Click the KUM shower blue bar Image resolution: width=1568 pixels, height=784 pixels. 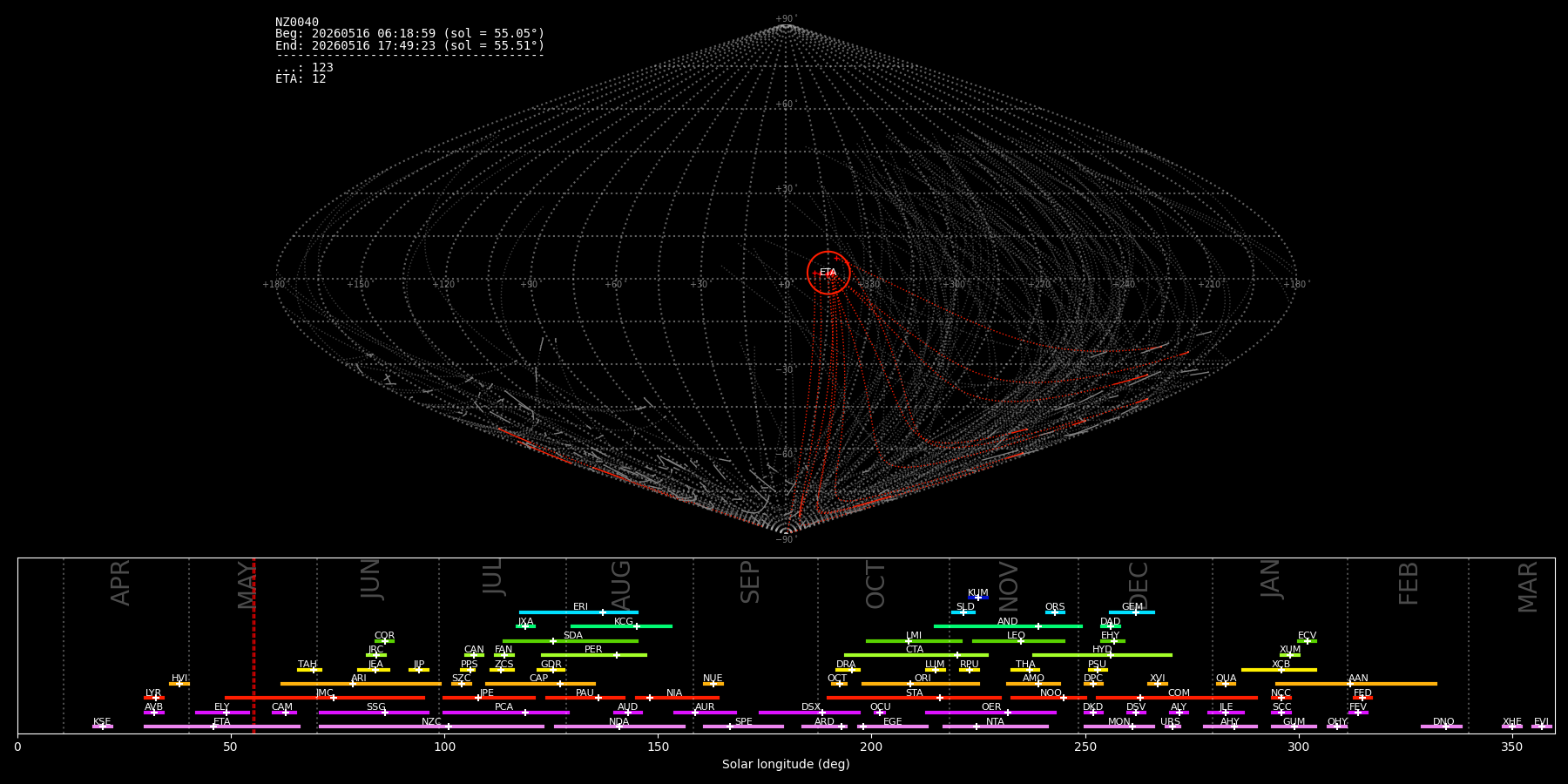(978, 598)
